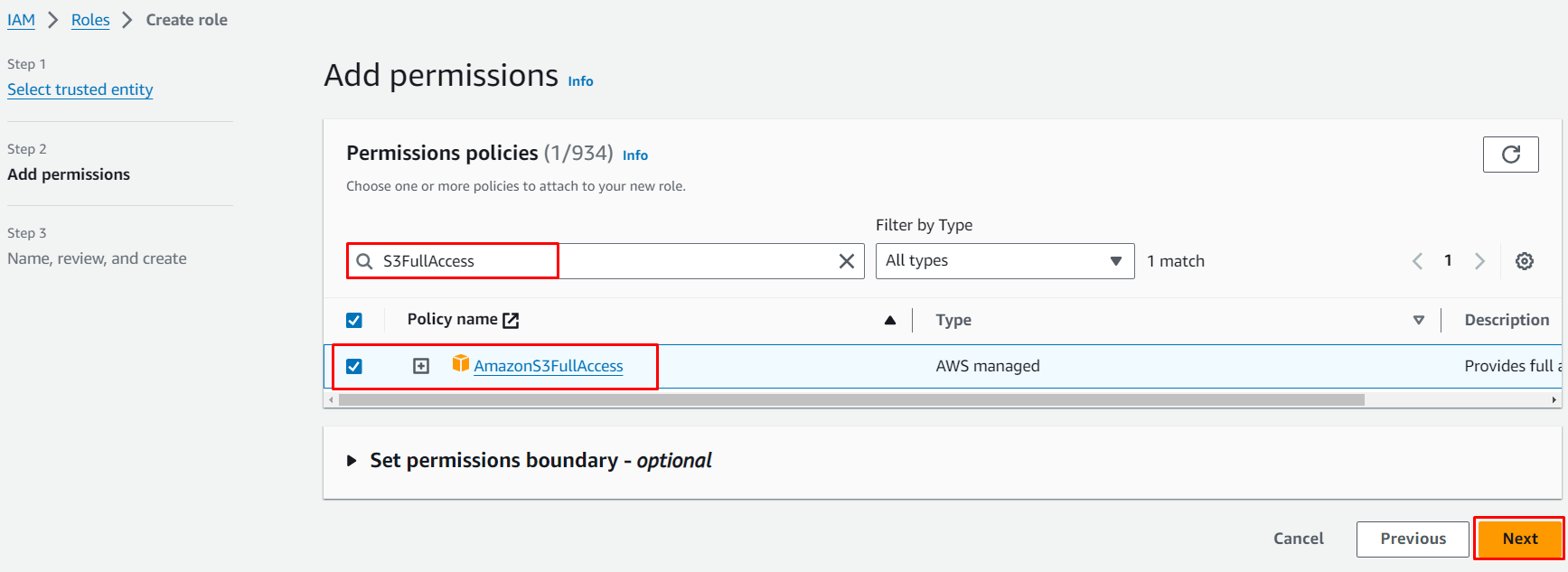The width and height of the screenshot is (1568, 572).
Task: Open the Filter by Type dropdown
Action: pos(1004,261)
